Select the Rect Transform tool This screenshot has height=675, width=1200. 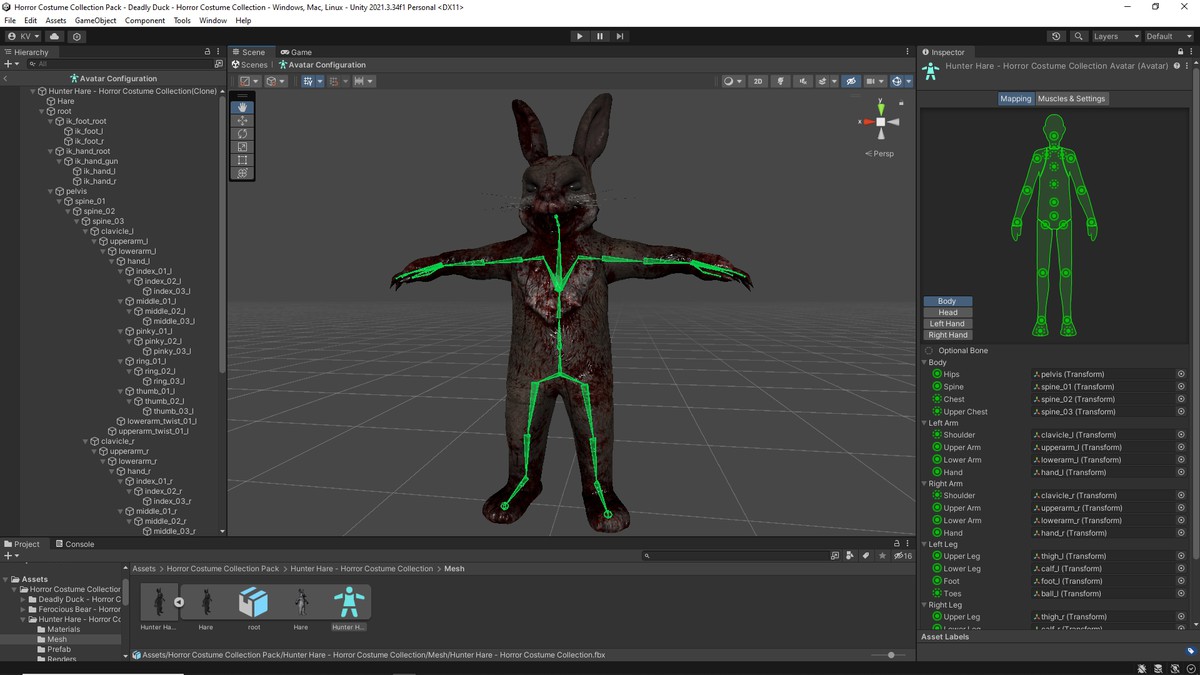click(x=242, y=160)
